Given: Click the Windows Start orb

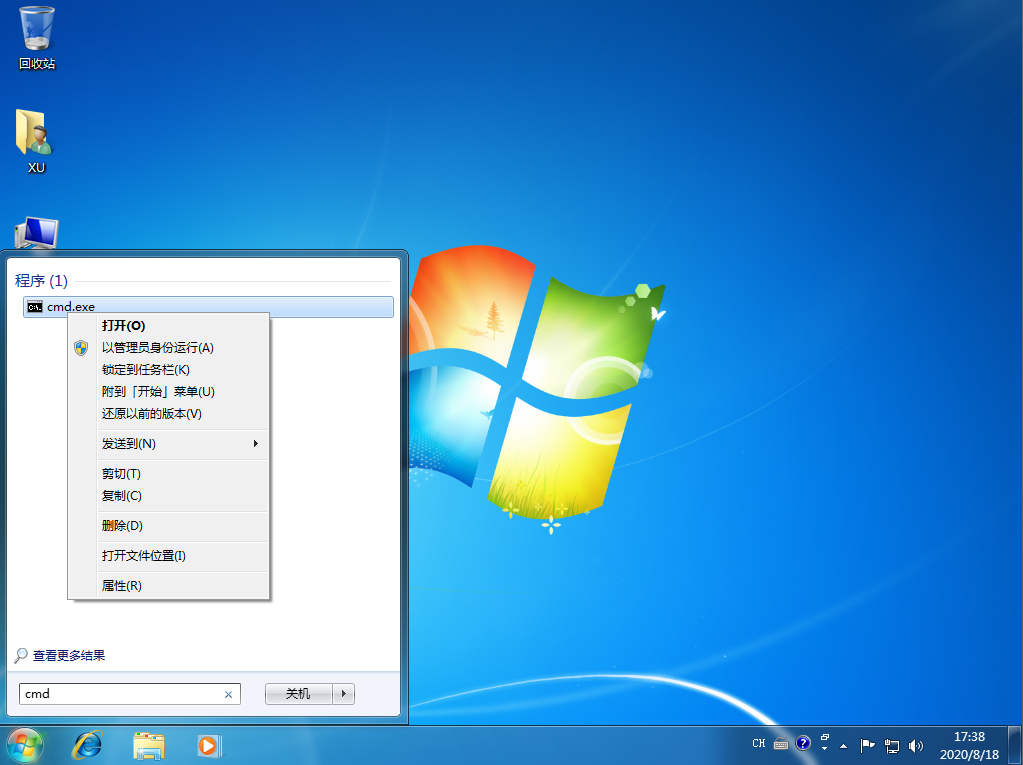Looking at the screenshot, I should (24, 744).
